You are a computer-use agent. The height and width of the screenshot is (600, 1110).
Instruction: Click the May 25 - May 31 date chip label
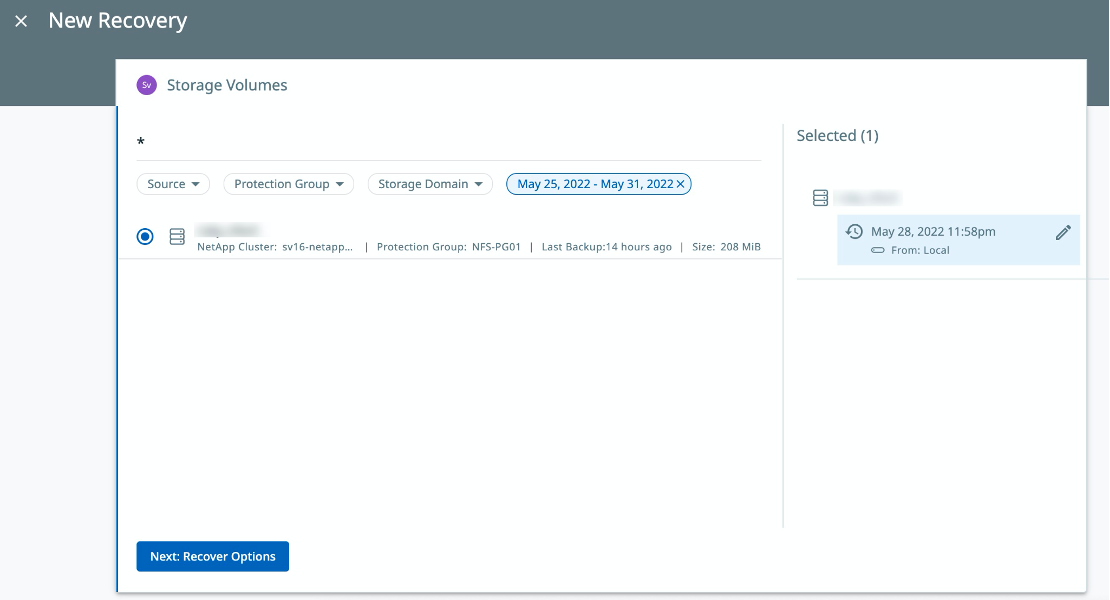coord(593,184)
